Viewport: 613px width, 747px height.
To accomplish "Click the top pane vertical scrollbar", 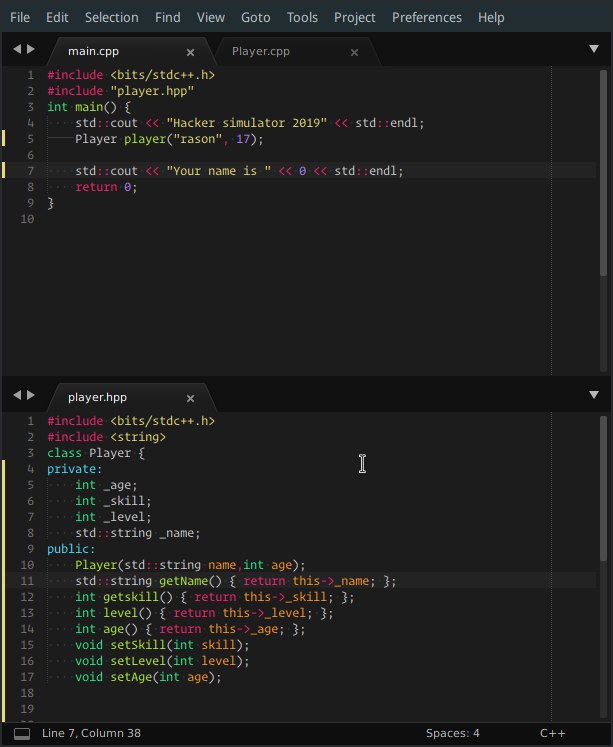I will [x=603, y=172].
